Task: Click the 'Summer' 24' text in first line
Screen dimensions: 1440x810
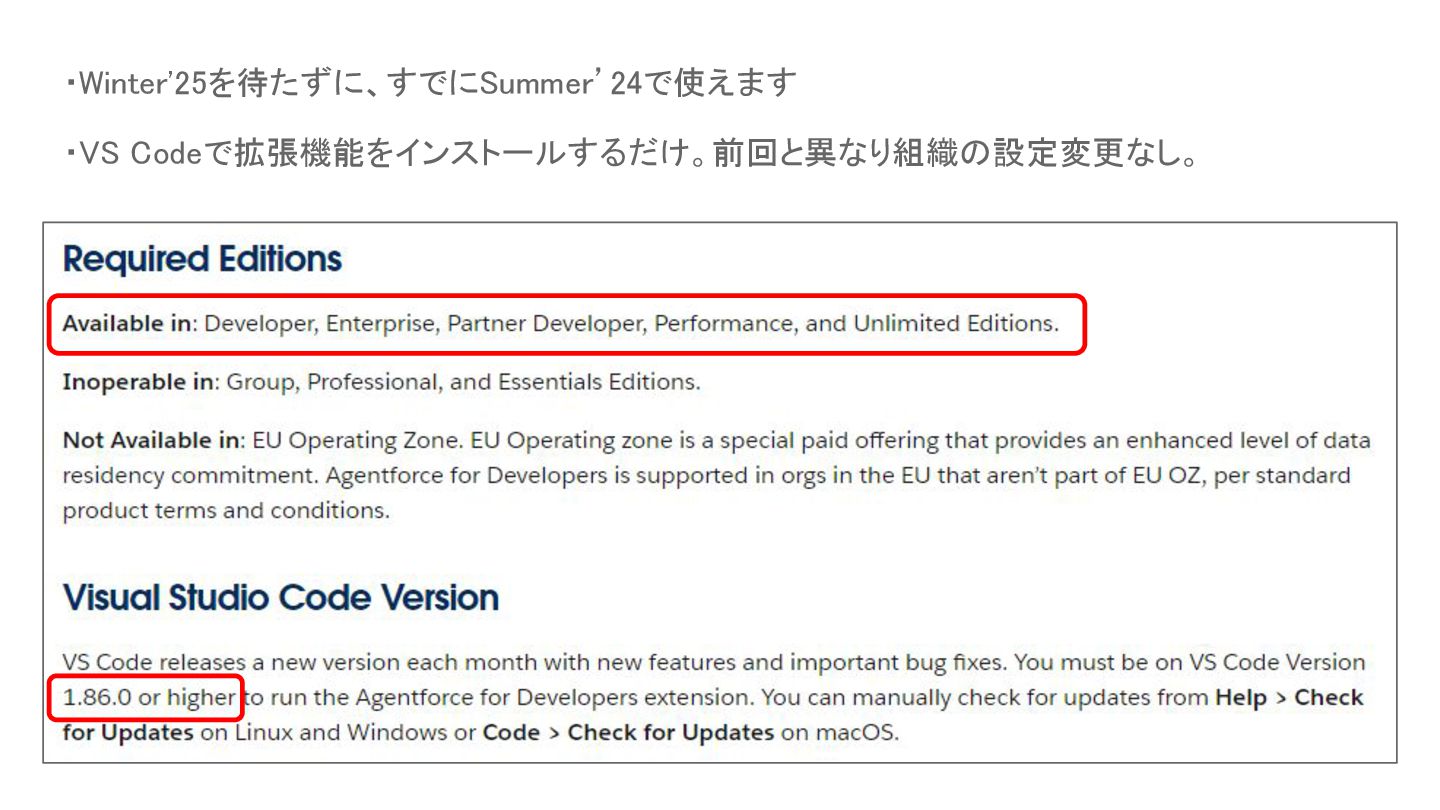Action: pyautogui.click(x=560, y=84)
